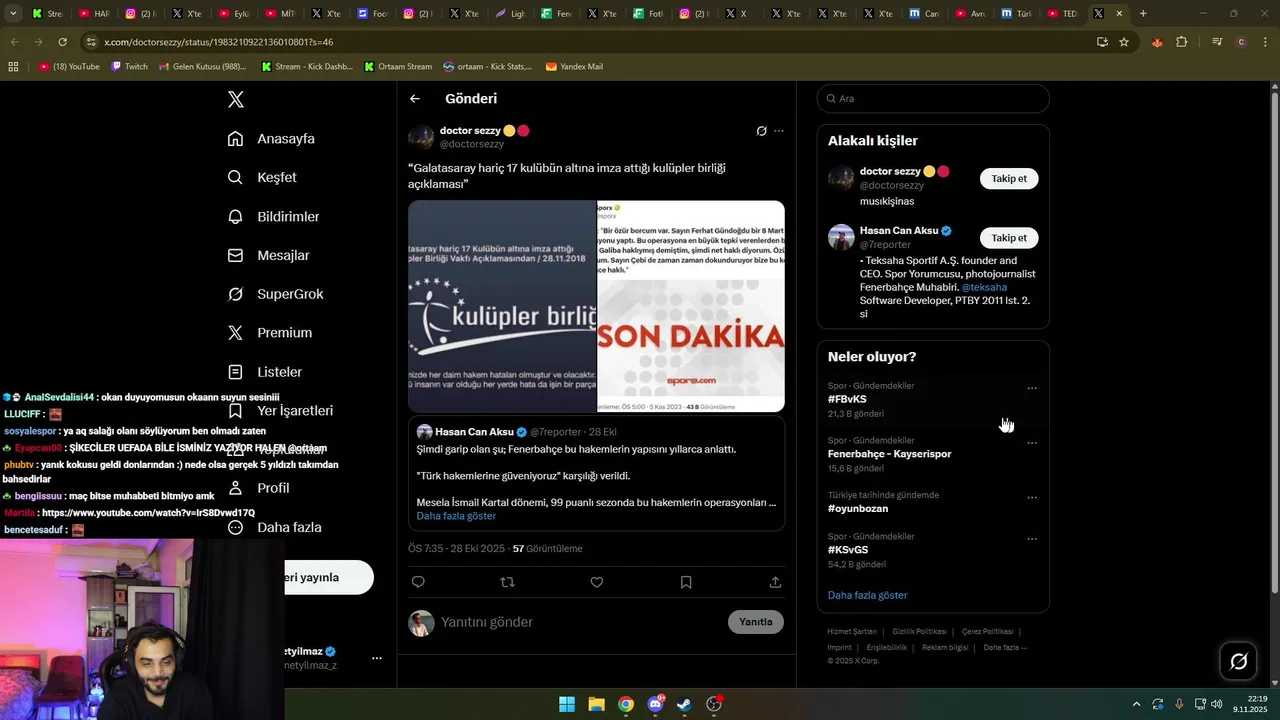Viewport: 1280px width, 720px height.
Task: Click the Anasayfa home icon
Action: point(236,139)
